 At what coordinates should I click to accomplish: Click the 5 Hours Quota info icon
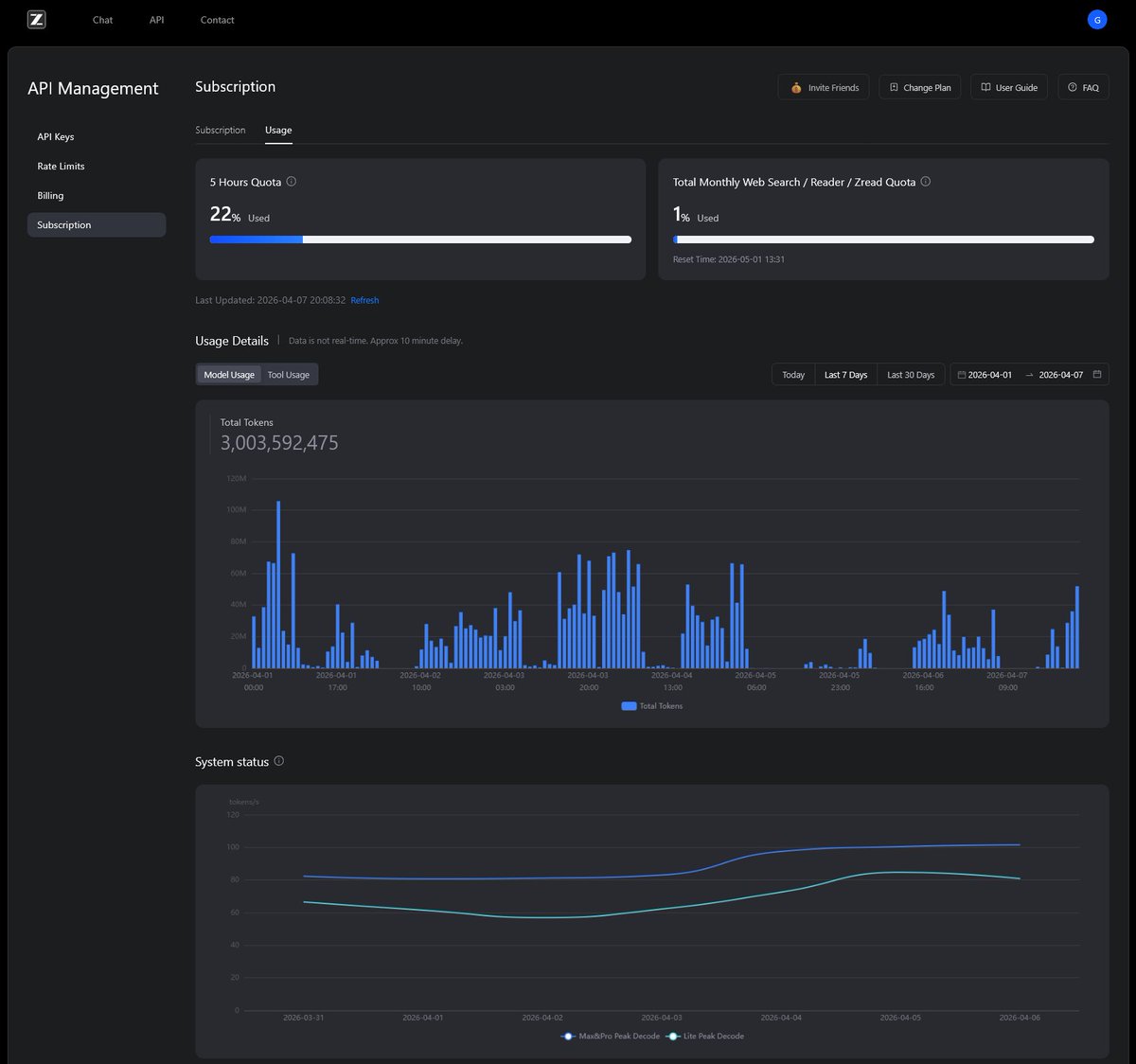(x=292, y=182)
